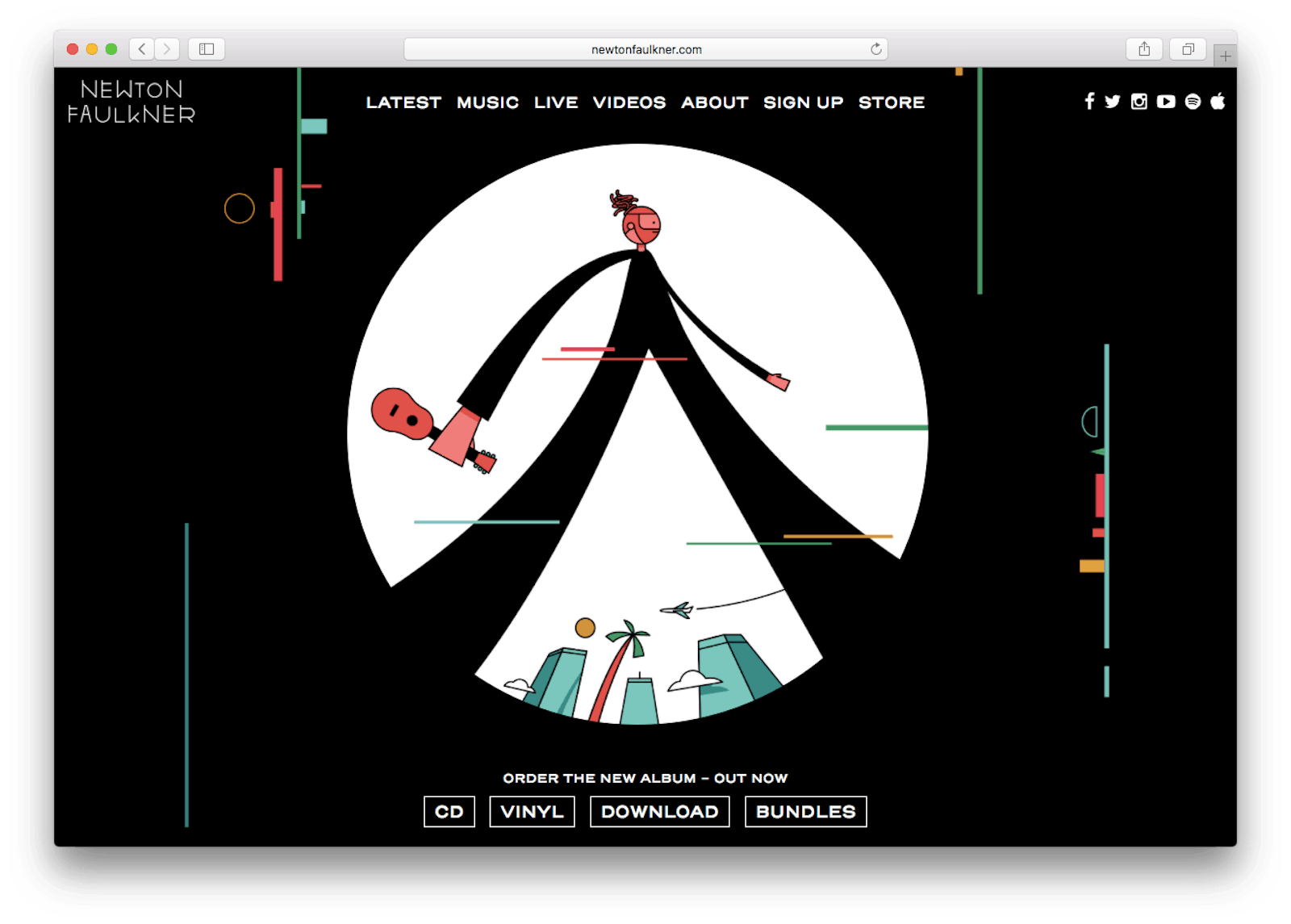Click the newtonfaulkner.com address bar
Screen dimensions: 1291x924
[x=645, y=49]
